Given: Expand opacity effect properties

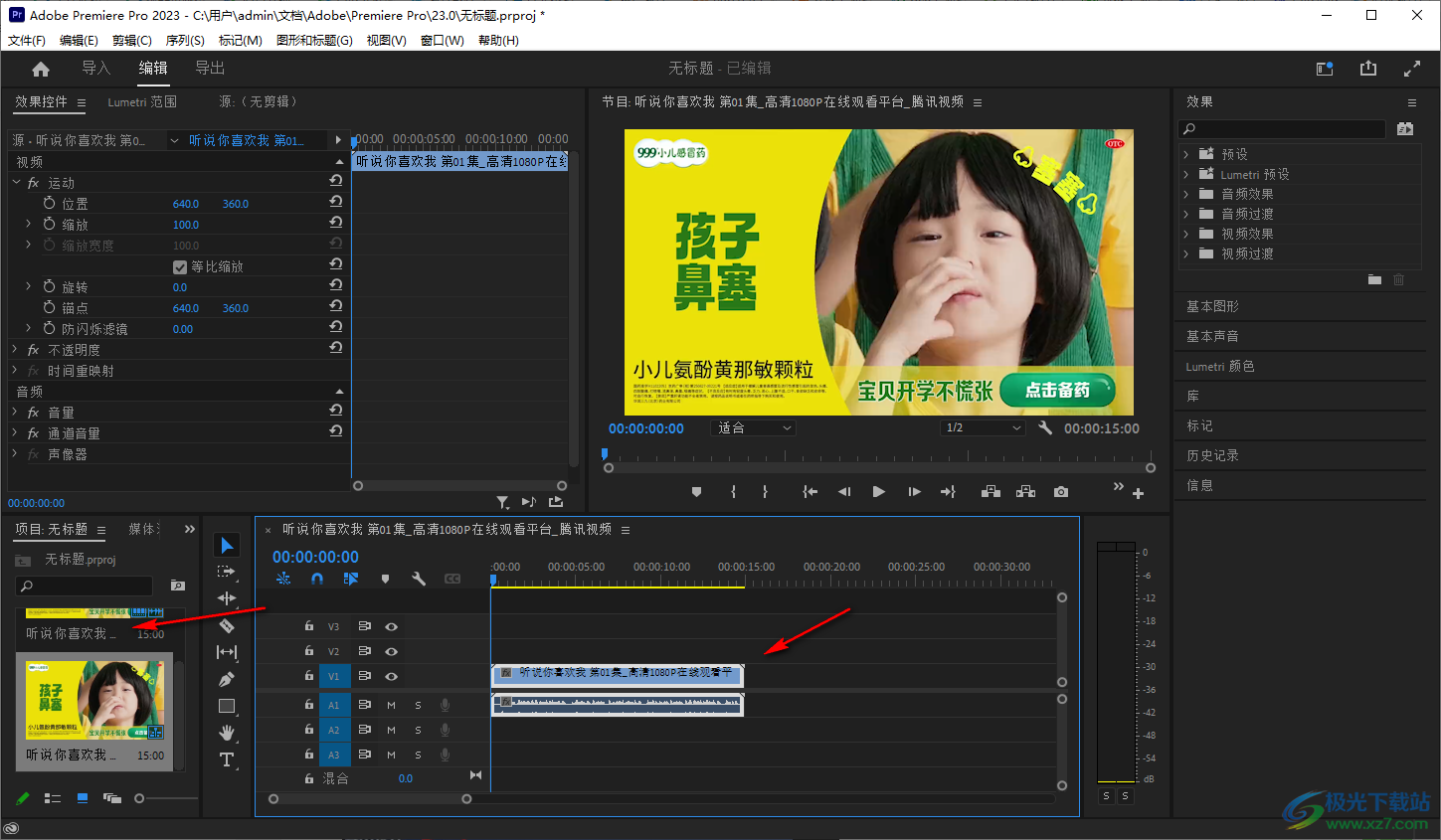Looking at the screenshot, I should 15,350.
